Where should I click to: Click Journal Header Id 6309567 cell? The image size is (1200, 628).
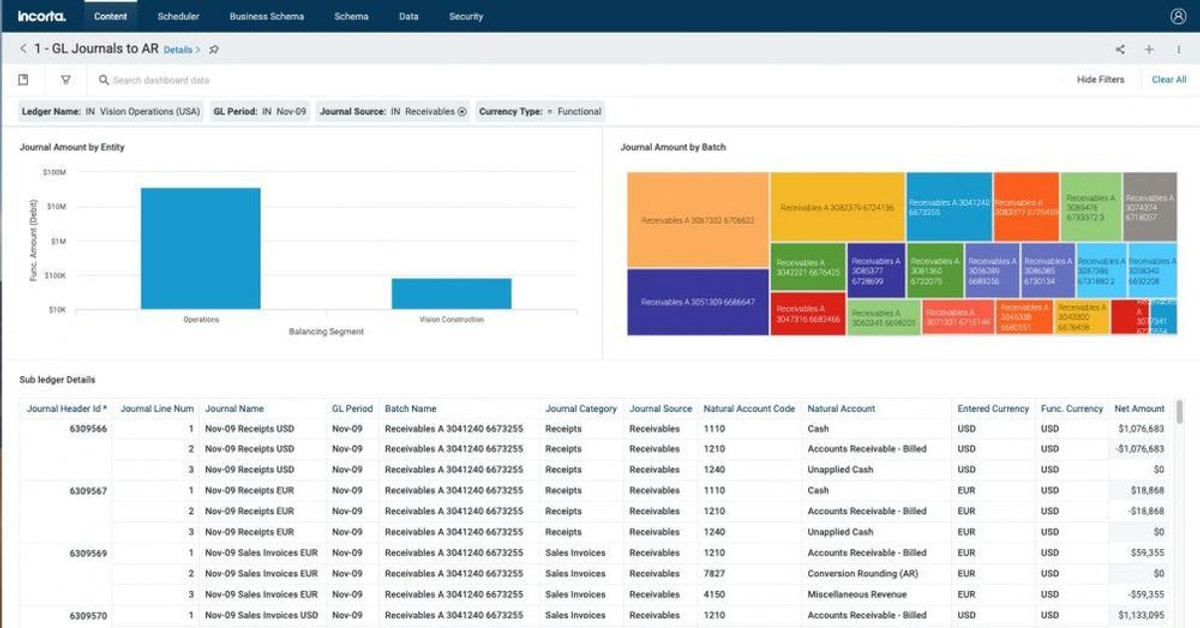click(88, 491)
